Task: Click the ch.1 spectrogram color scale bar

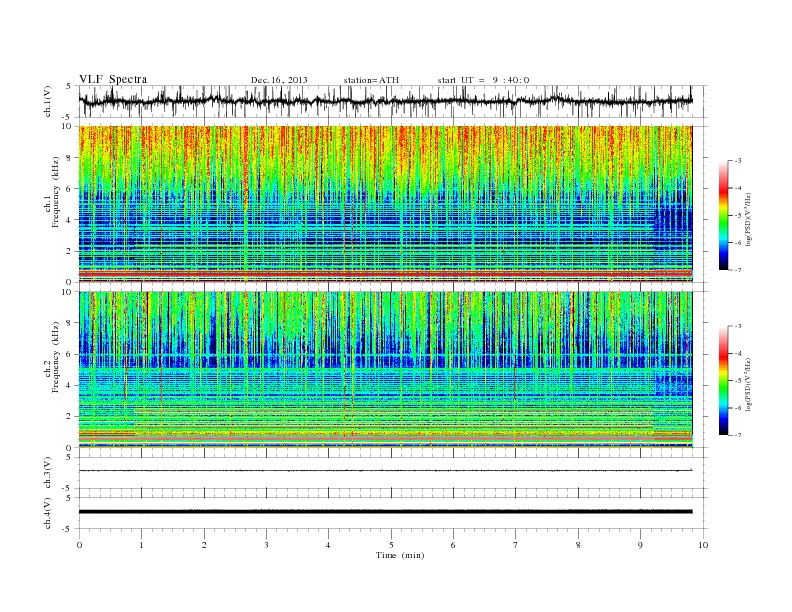Action: pyautogui.click(x=724, y=215)
